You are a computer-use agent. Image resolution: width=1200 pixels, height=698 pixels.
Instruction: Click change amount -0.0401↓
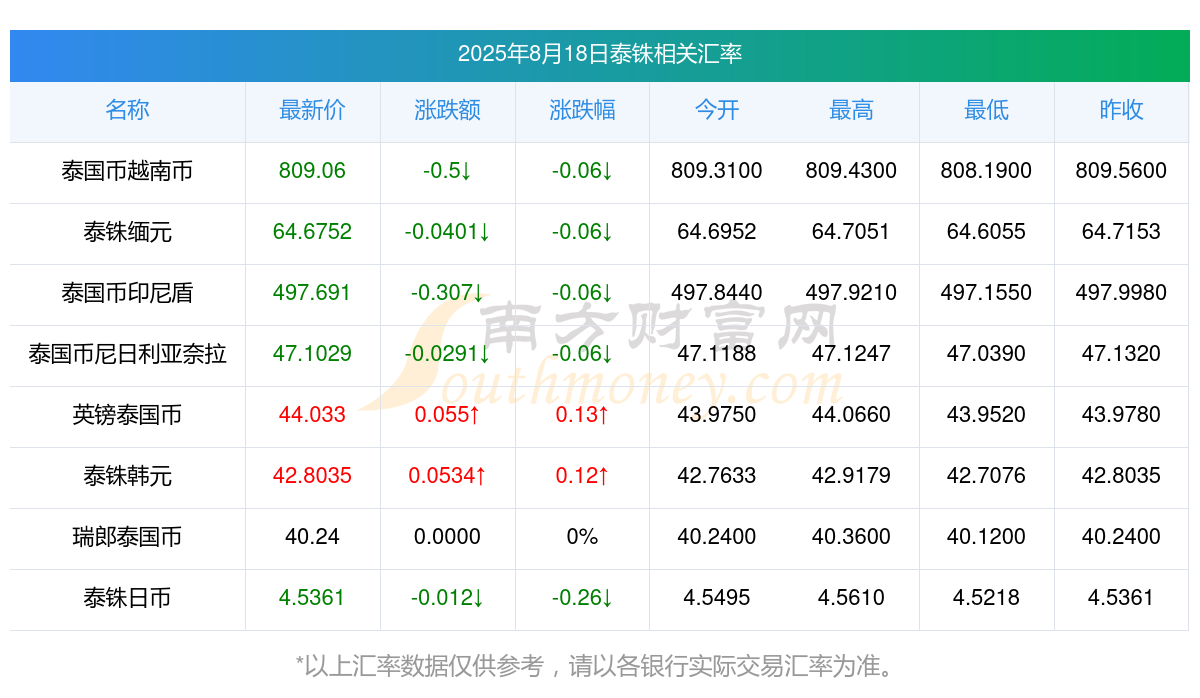tap(447, 232)
